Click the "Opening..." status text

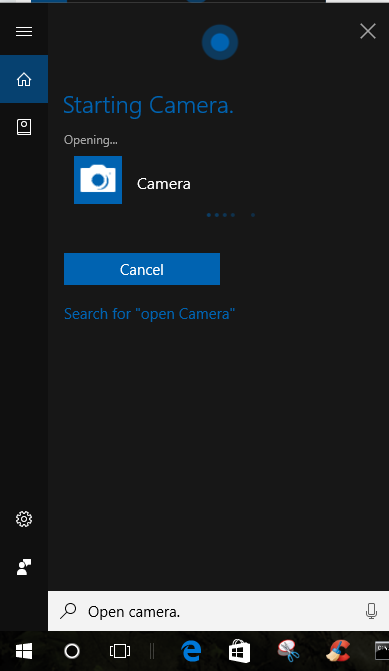pos(91,140)
